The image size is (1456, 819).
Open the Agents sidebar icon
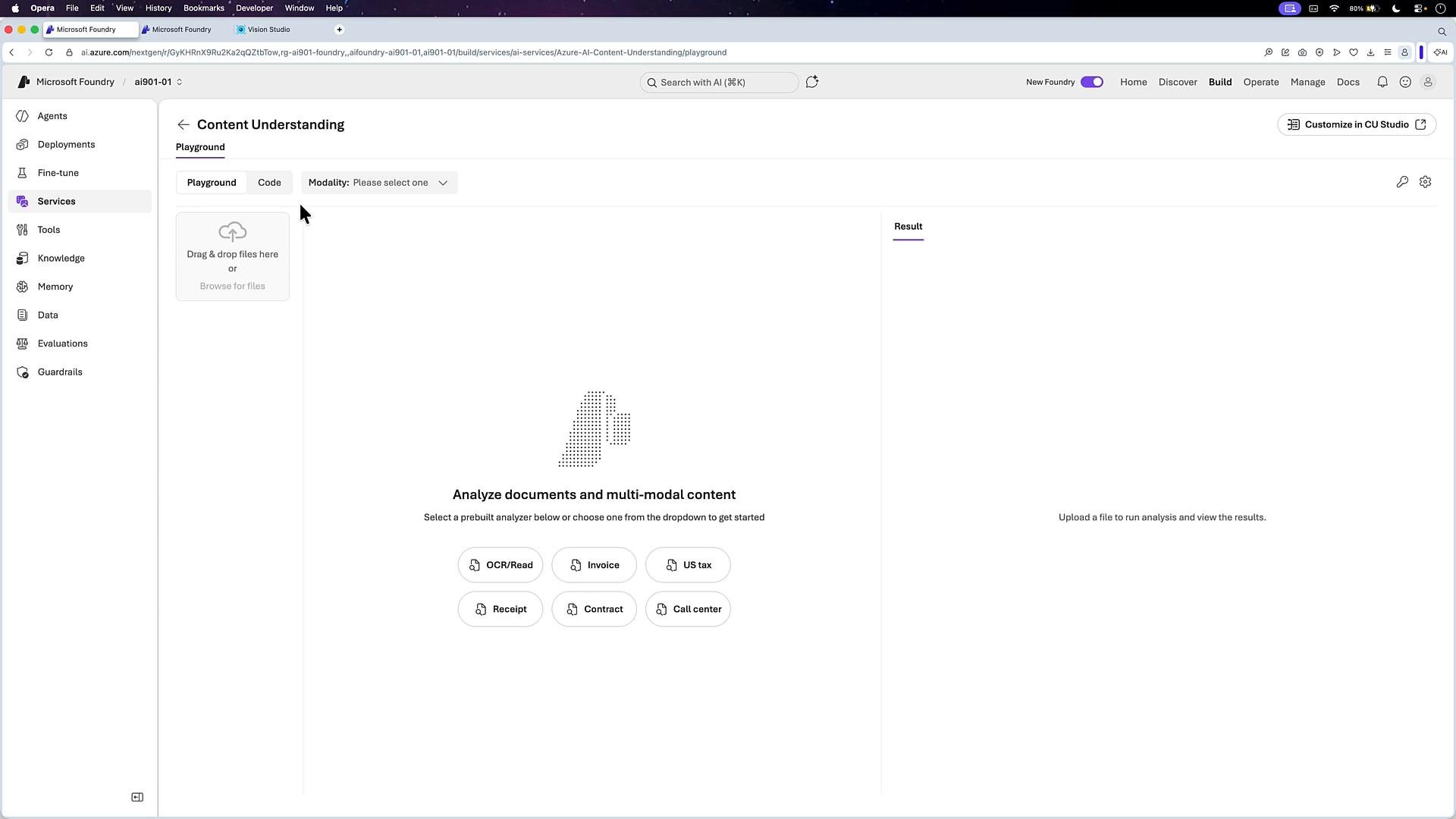(22, 116)
